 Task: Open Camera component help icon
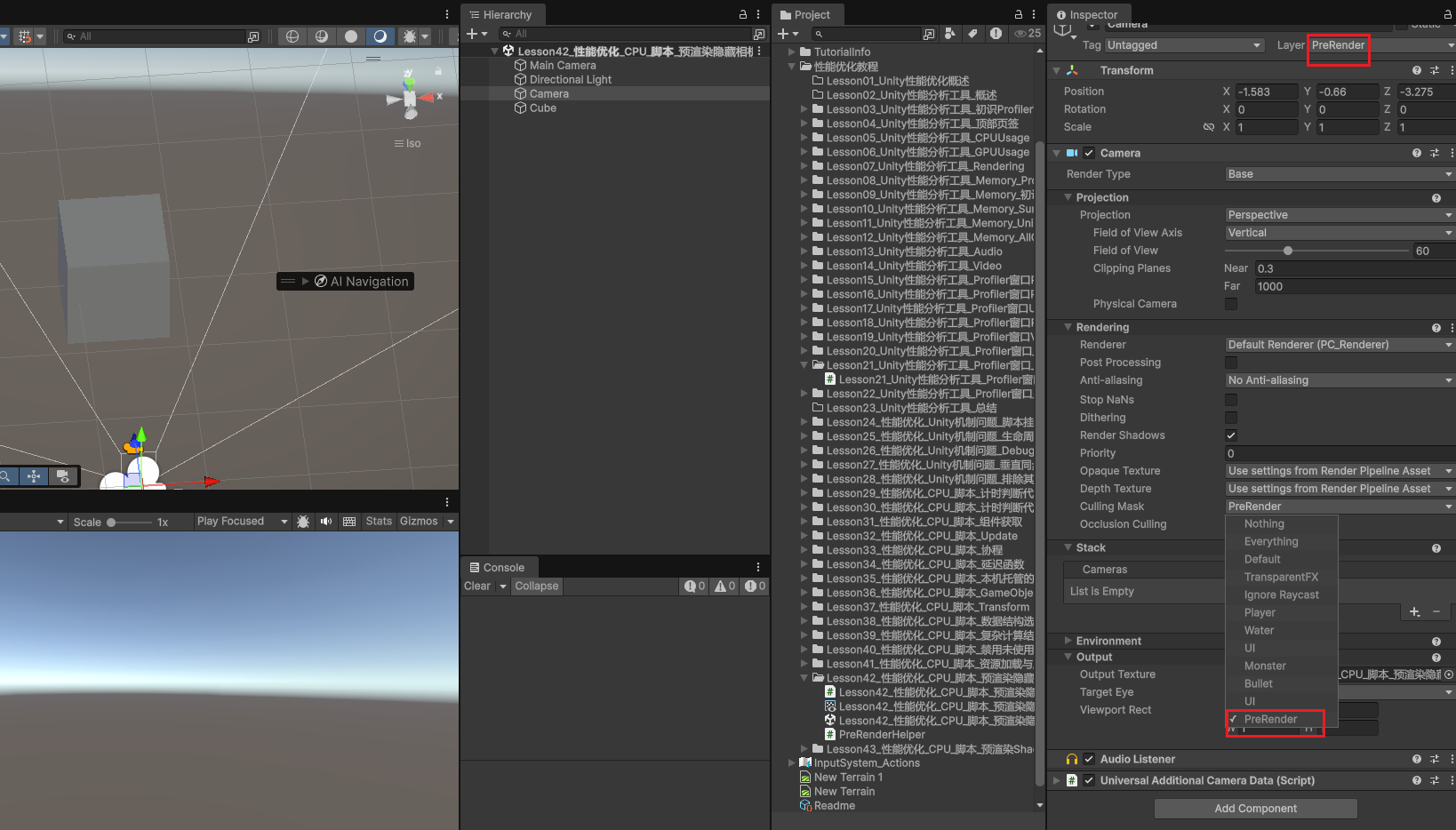click(x=1416, y=153)
